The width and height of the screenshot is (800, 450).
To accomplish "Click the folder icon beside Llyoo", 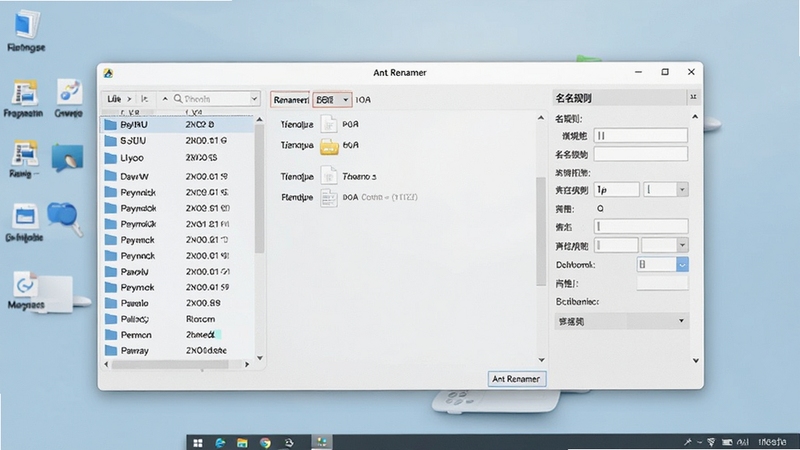I will (x=111, y=158).
